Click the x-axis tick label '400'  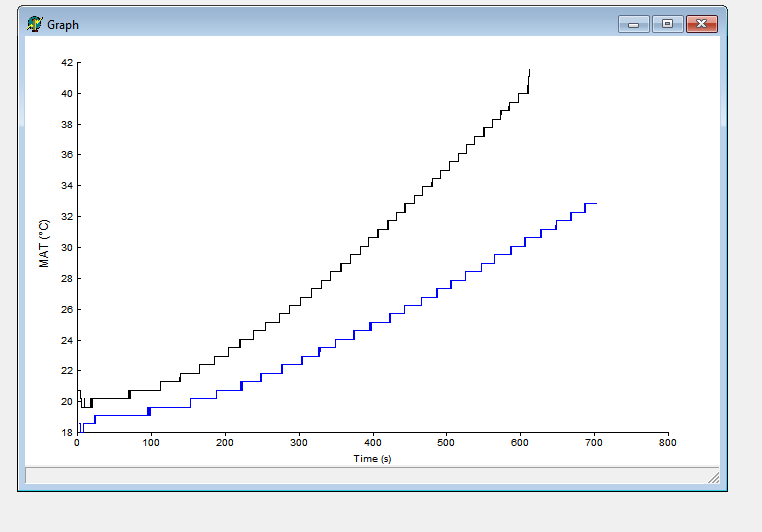[372, 443]
